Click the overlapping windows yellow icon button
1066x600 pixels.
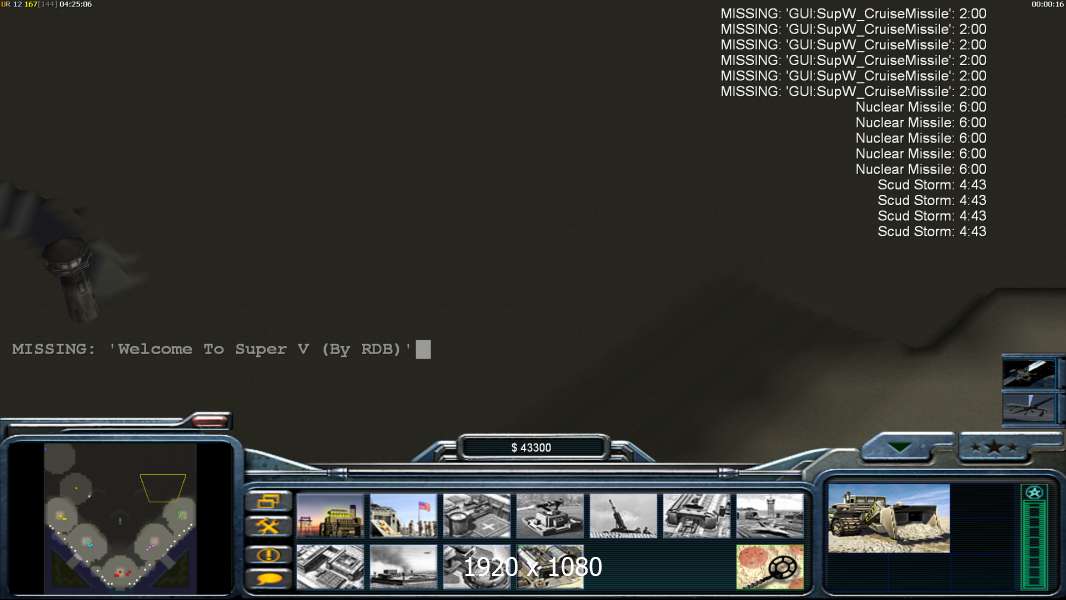269,501
